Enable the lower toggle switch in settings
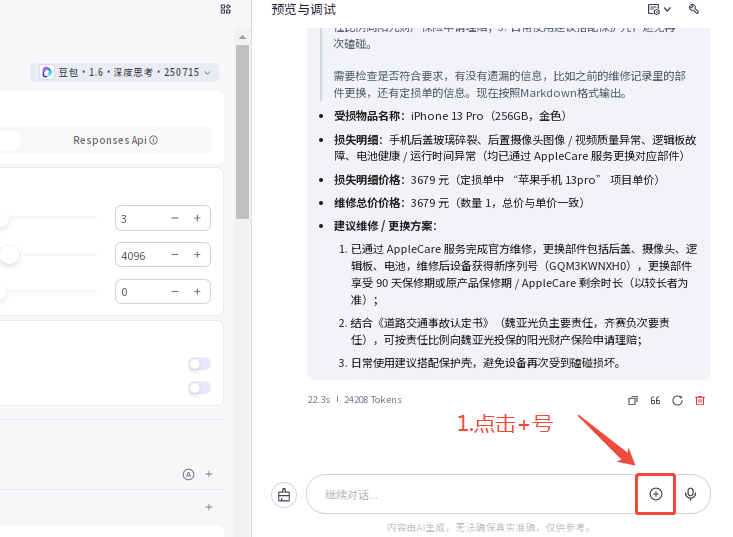The height and width of the screenshot is (537, 733). point(200,387)
